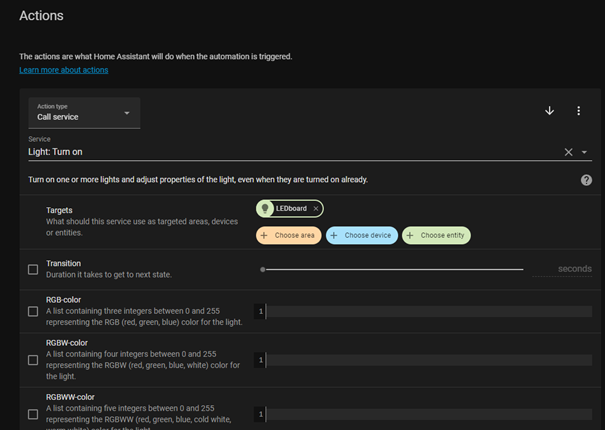
Task: Add target via Choose entity button
Action: tap(436, 235)
